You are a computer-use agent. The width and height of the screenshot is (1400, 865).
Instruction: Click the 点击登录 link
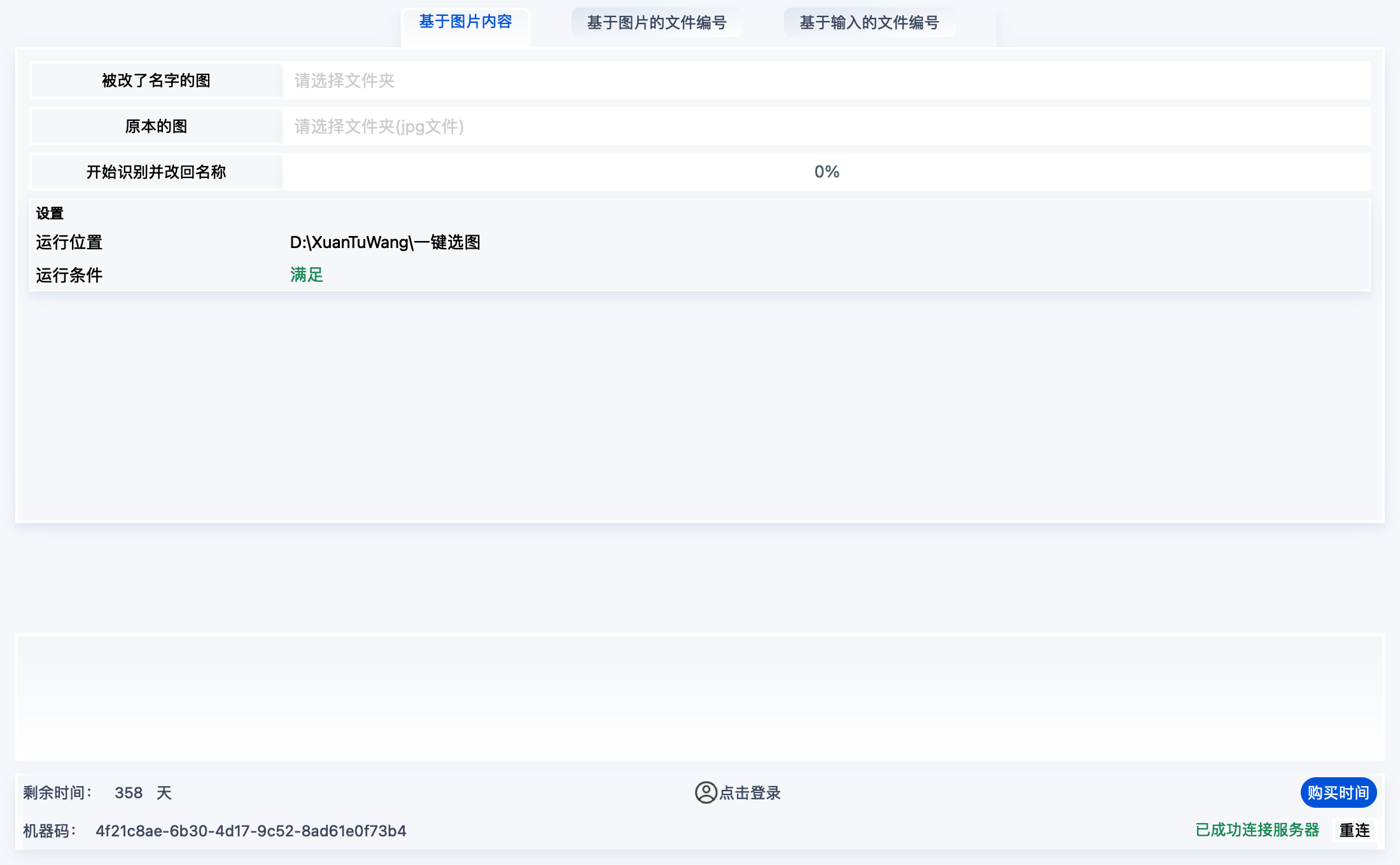pyautogui.click(x=750, y=793)
